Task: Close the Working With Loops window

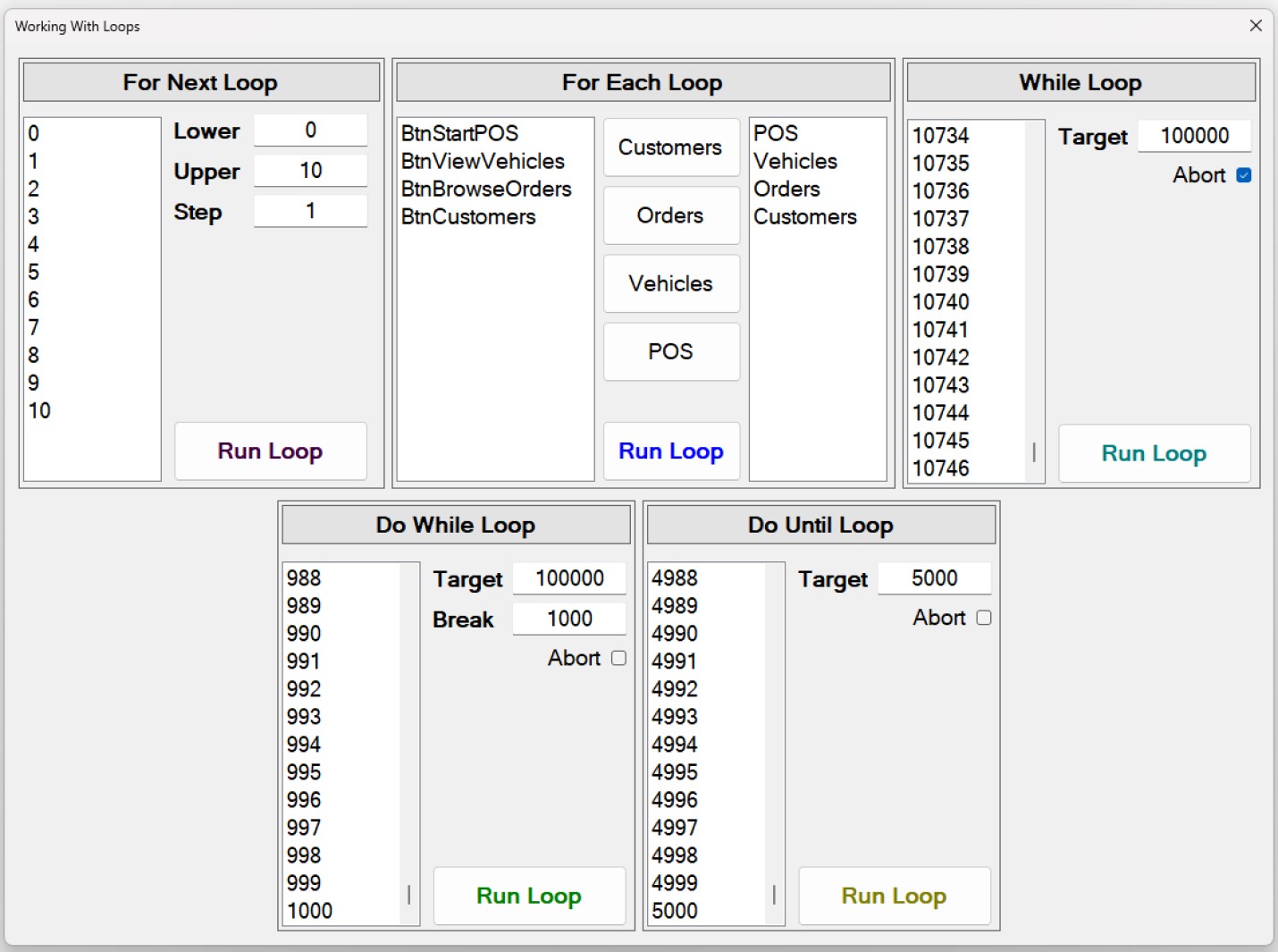Action: [1256, 26]
